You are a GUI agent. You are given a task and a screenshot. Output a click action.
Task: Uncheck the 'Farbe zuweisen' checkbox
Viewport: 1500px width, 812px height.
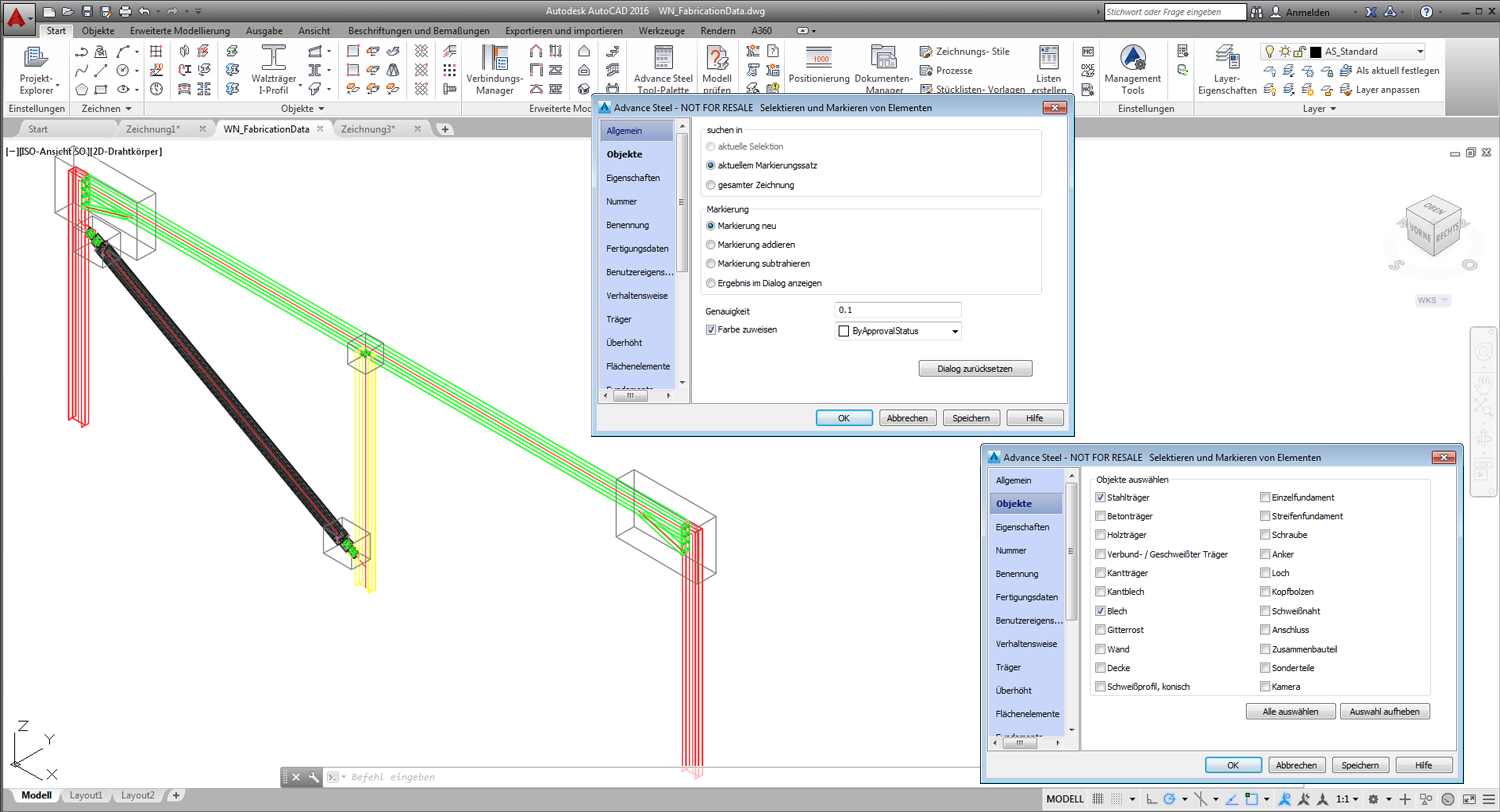click(x=711, y=329)
